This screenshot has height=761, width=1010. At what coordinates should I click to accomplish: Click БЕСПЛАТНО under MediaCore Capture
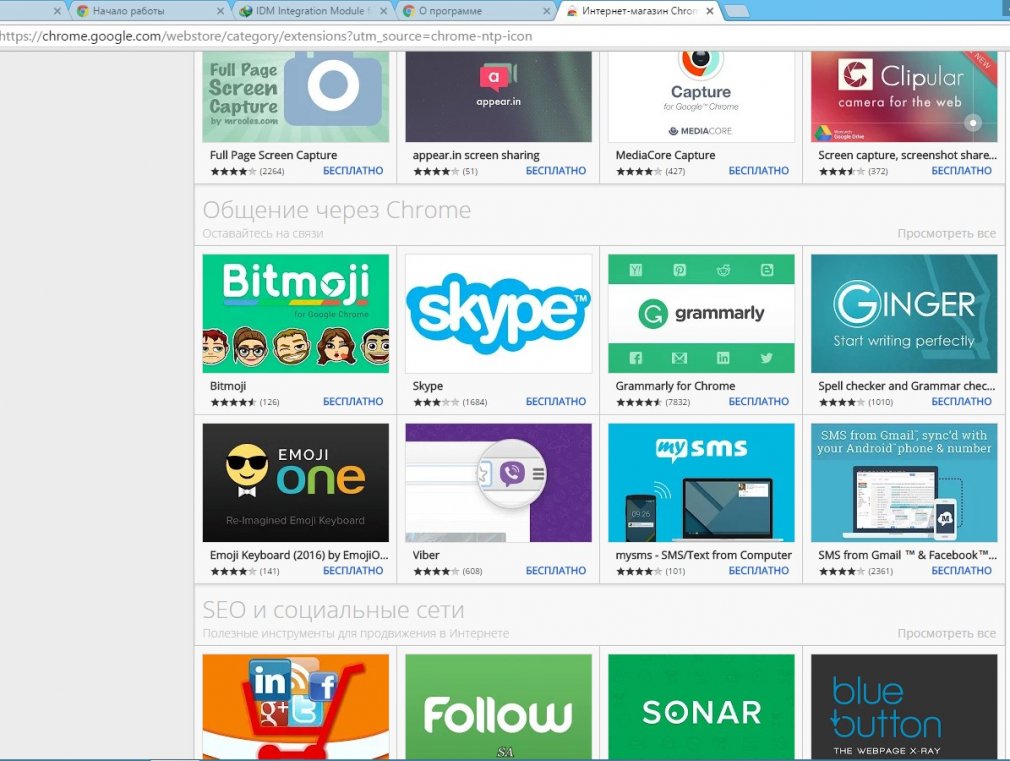pos(759,171)
